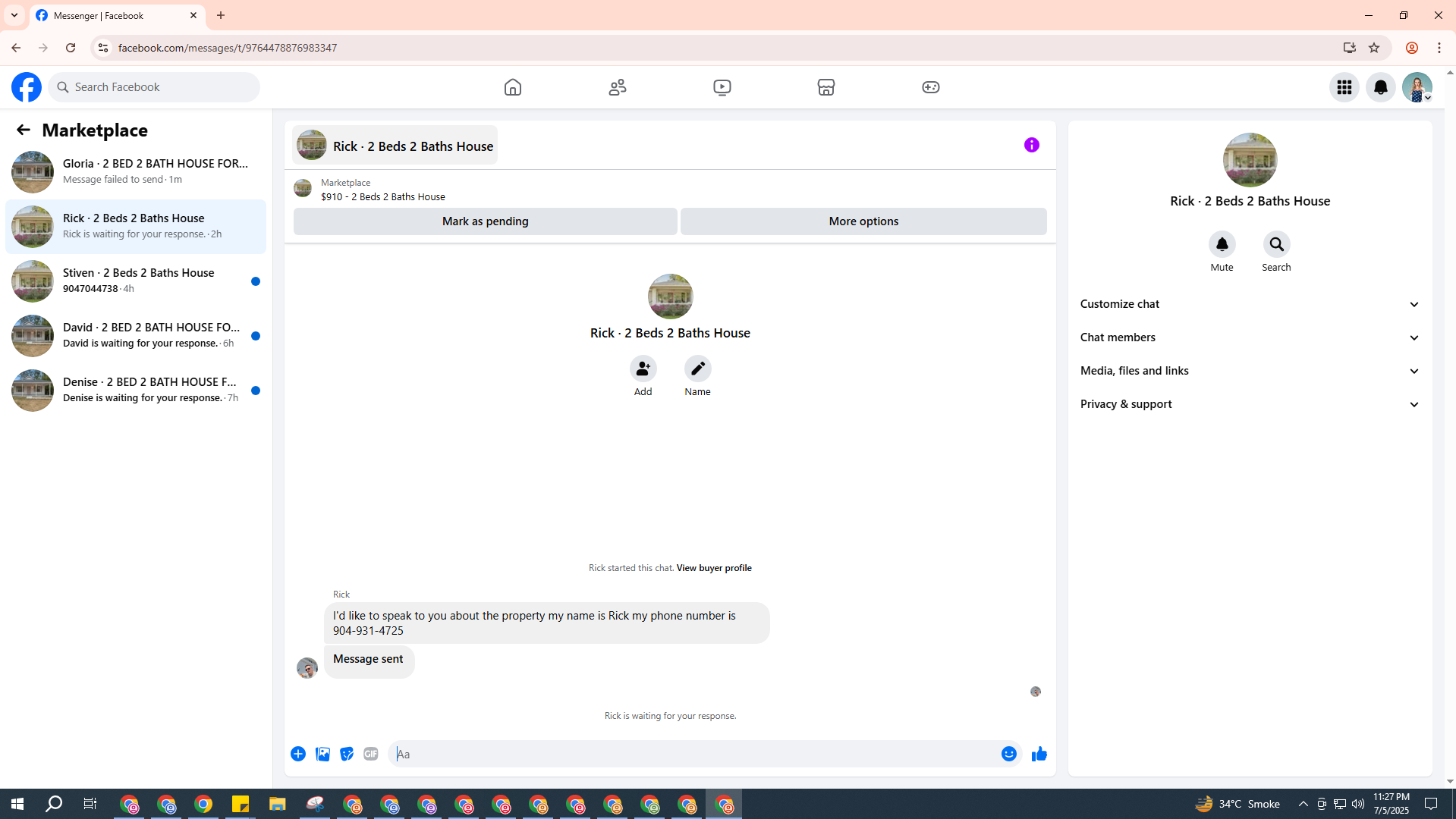This screenshot has width=1456, height=819.
Task: Open Windows taskbar search
Action: 54,804
